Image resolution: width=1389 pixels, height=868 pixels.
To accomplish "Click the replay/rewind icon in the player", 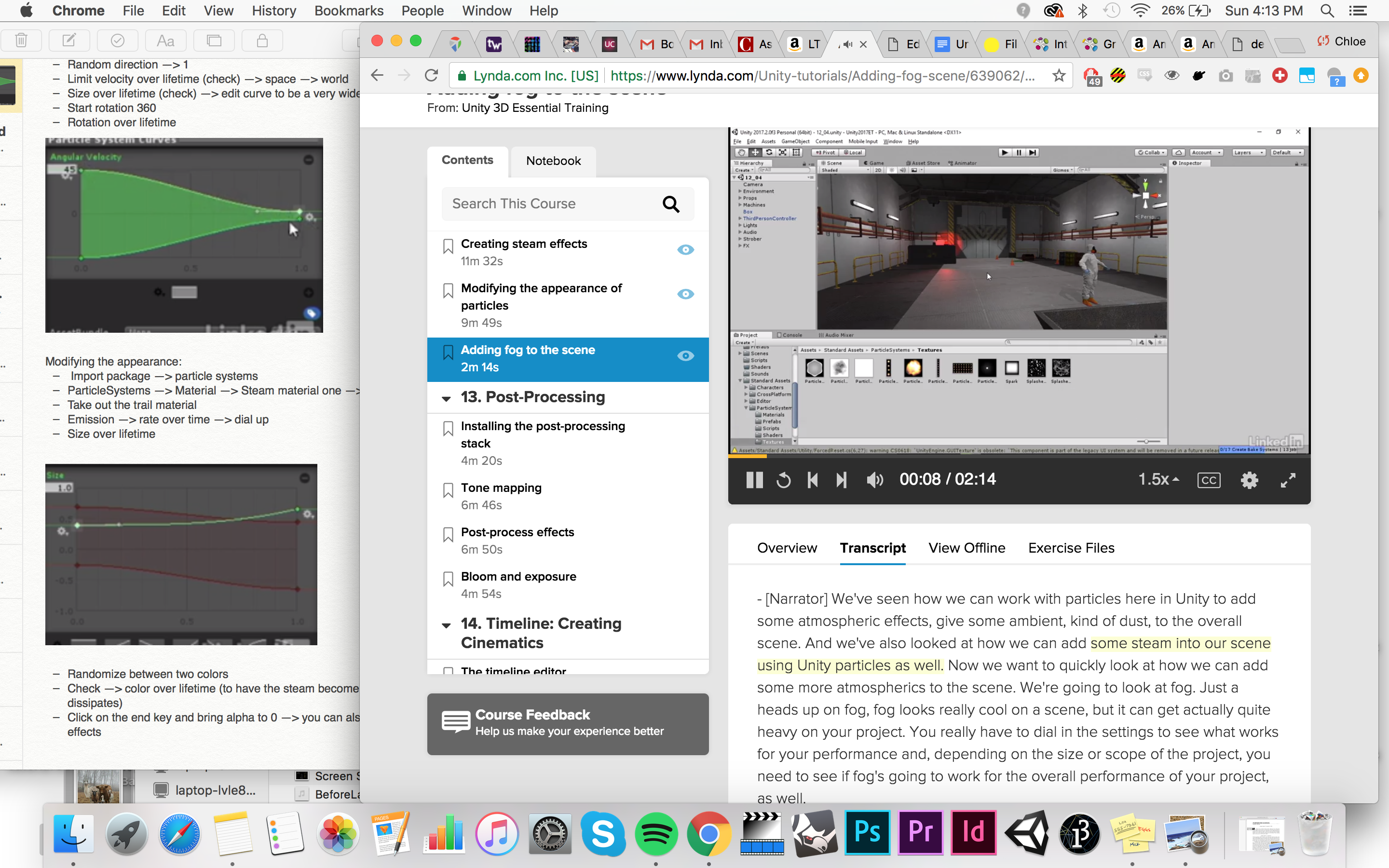I will tap(783, 480).
